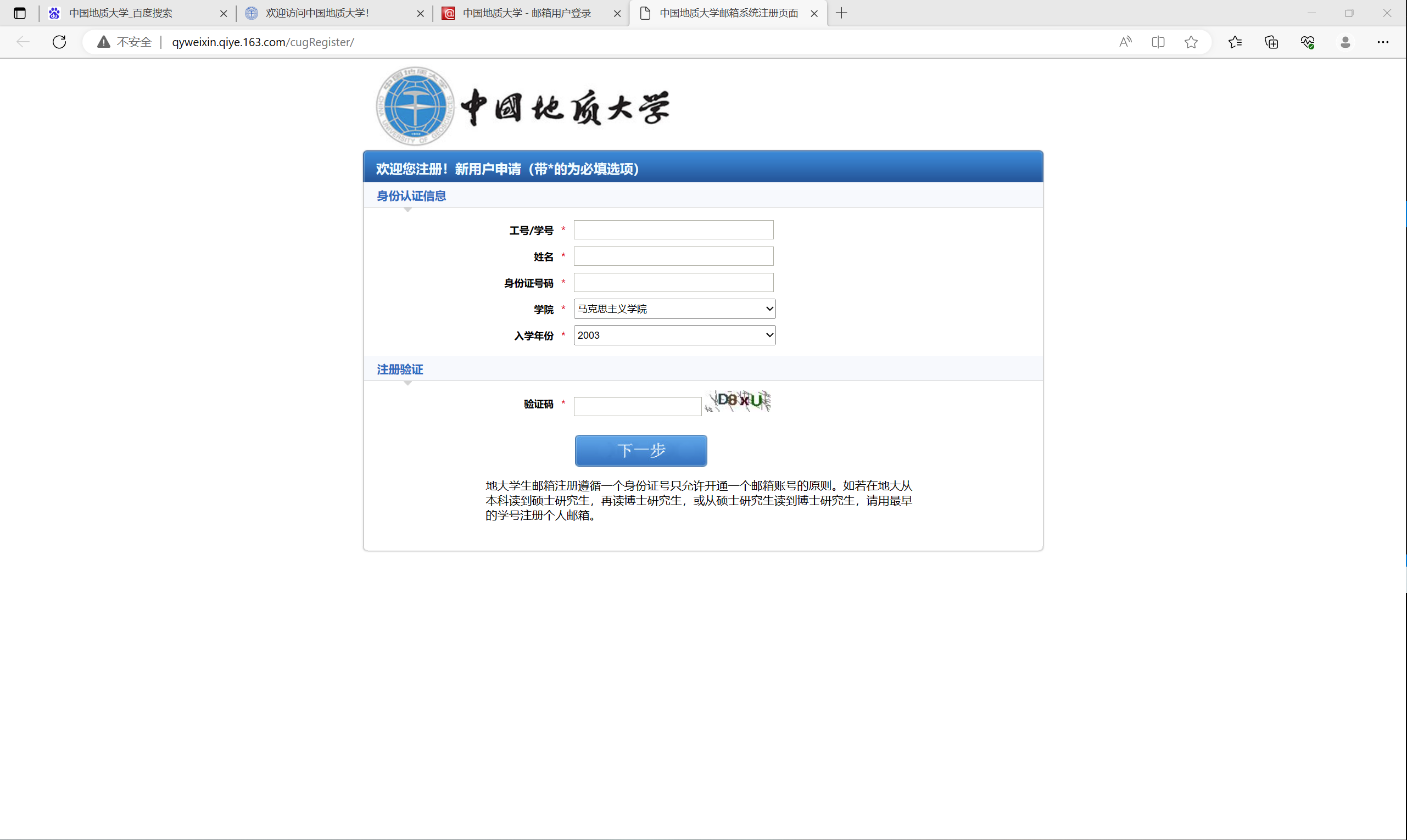Click the red @ mail favicon tab
The width and height of the screenshot is (1407, 840).
(x=448, y=13)
